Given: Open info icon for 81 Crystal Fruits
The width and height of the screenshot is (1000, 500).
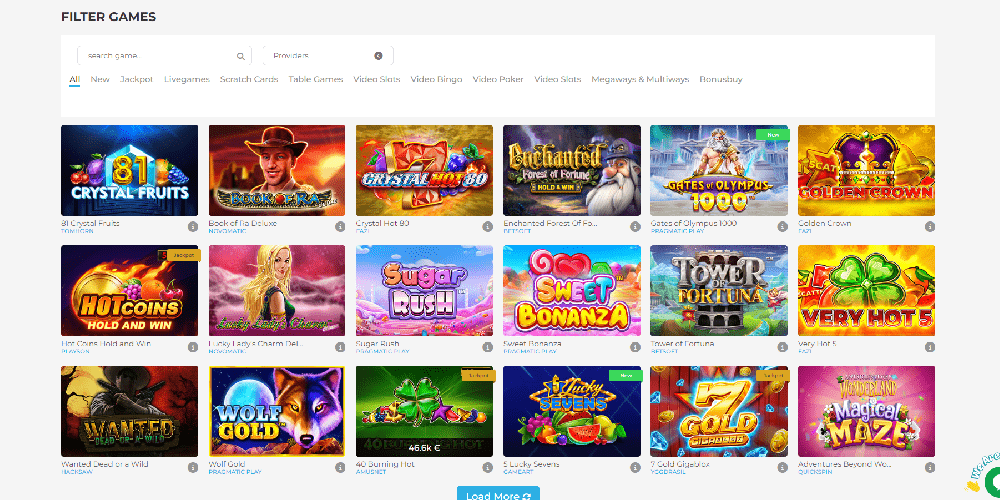Looking at the screenshot, I should [192, 226].
